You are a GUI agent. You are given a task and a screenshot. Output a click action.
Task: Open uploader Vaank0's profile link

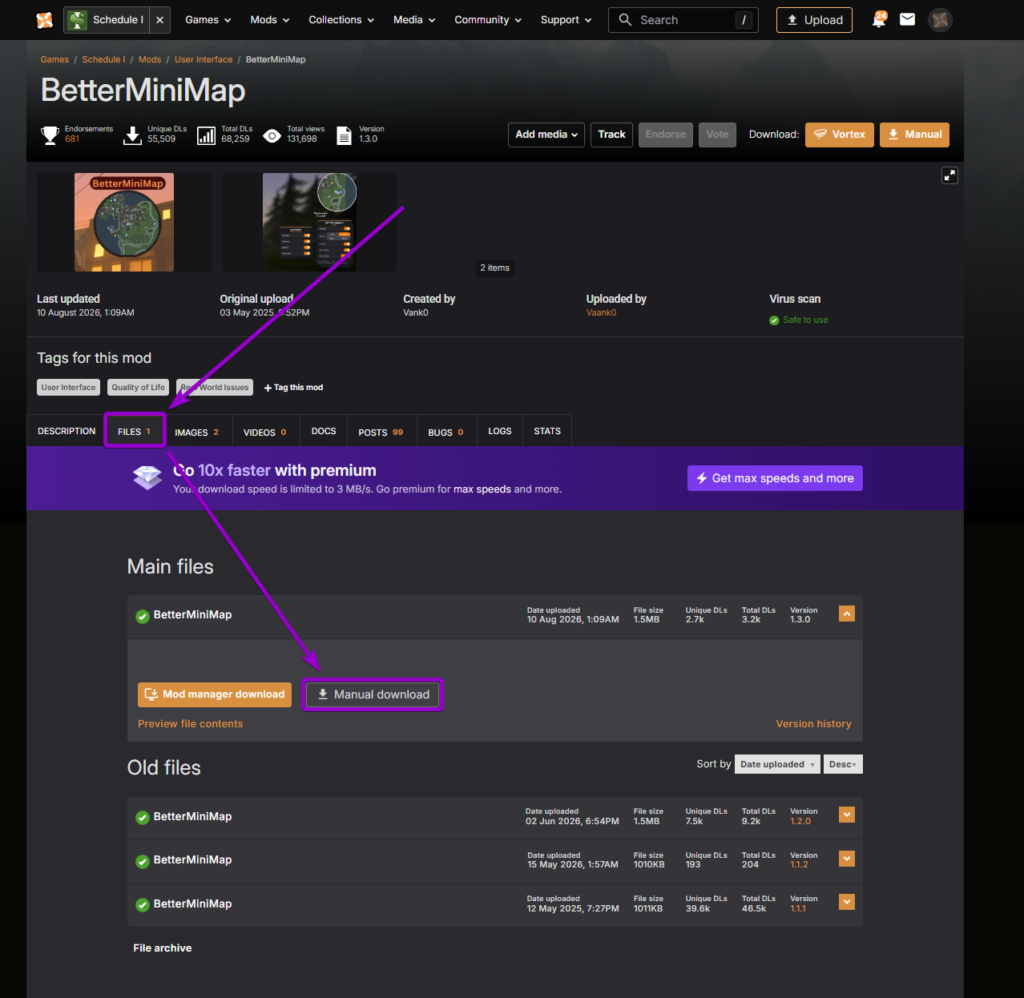pos(601,313)
